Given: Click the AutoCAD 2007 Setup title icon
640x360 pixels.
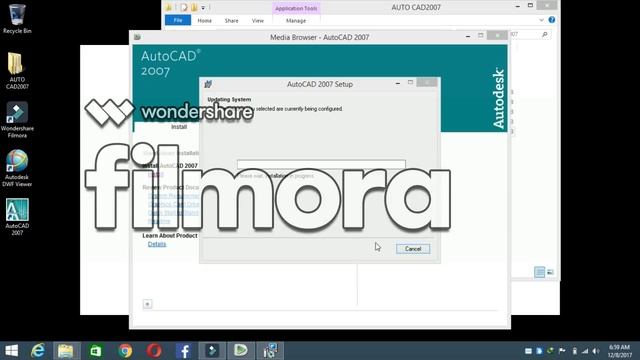Looking at the screenshot, I should 208,84.
